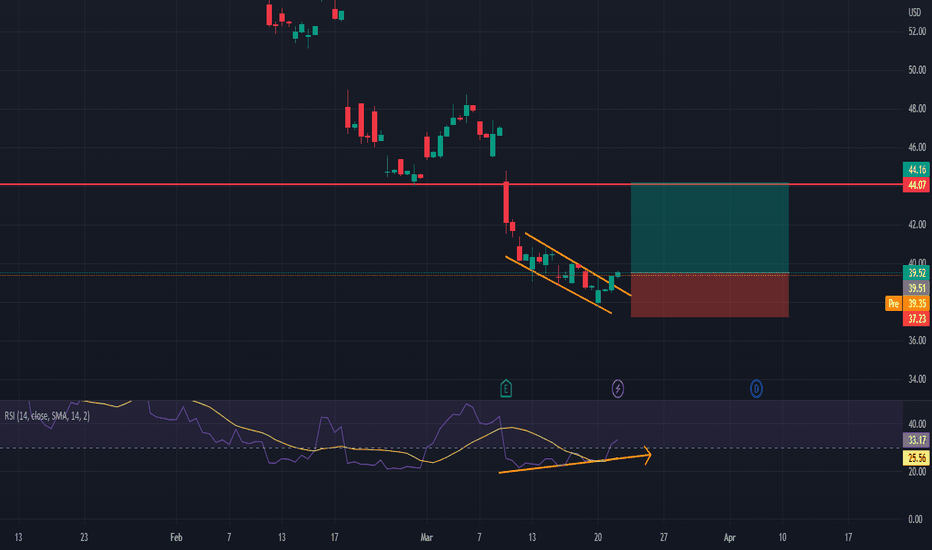Image resolution: width=932 pixels, height=550 pixels.
Task: Click the 50.00 price axis label
Action: (917, 70)
